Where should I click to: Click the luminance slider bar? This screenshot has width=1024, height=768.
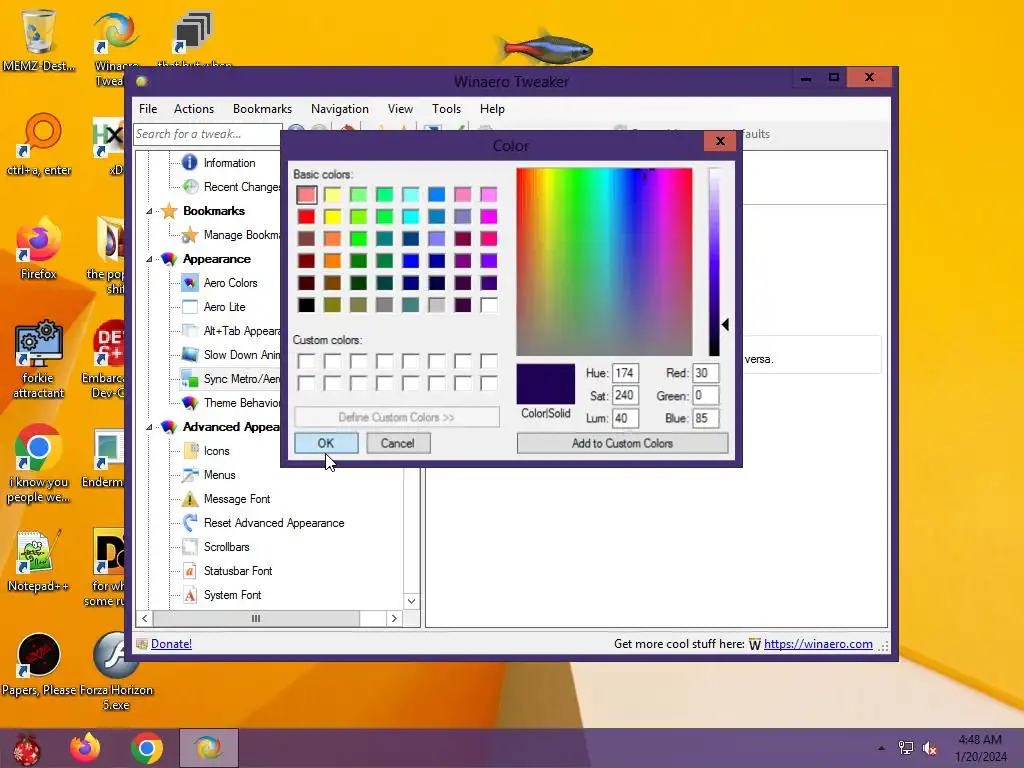[714, 262]
